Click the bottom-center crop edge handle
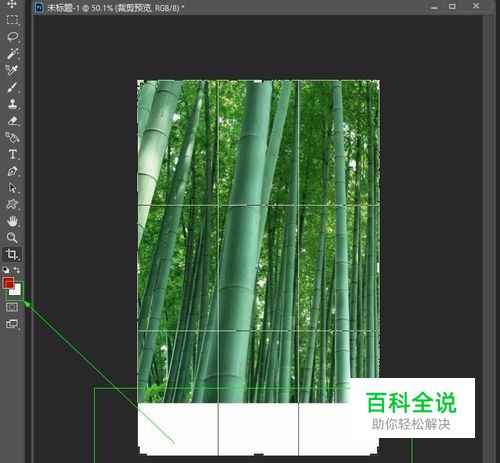 pyautogui.click(x=259, y=454)
